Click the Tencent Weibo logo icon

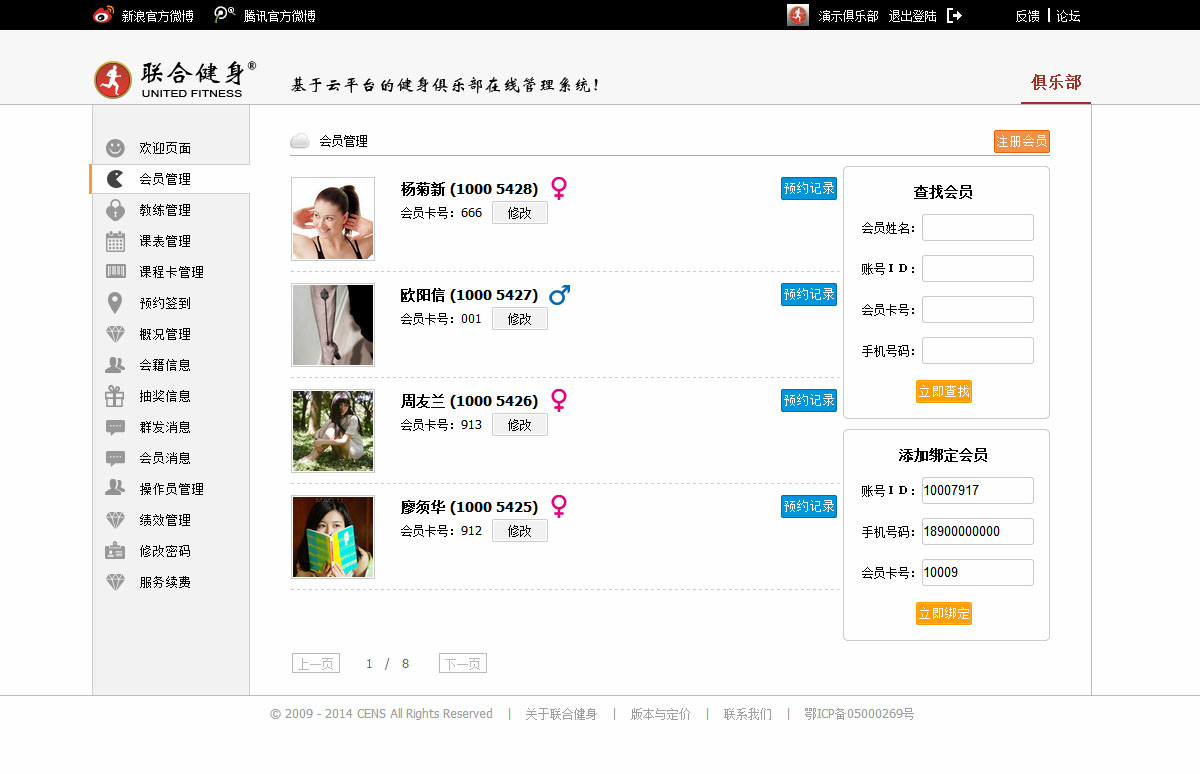click(225, 15)
